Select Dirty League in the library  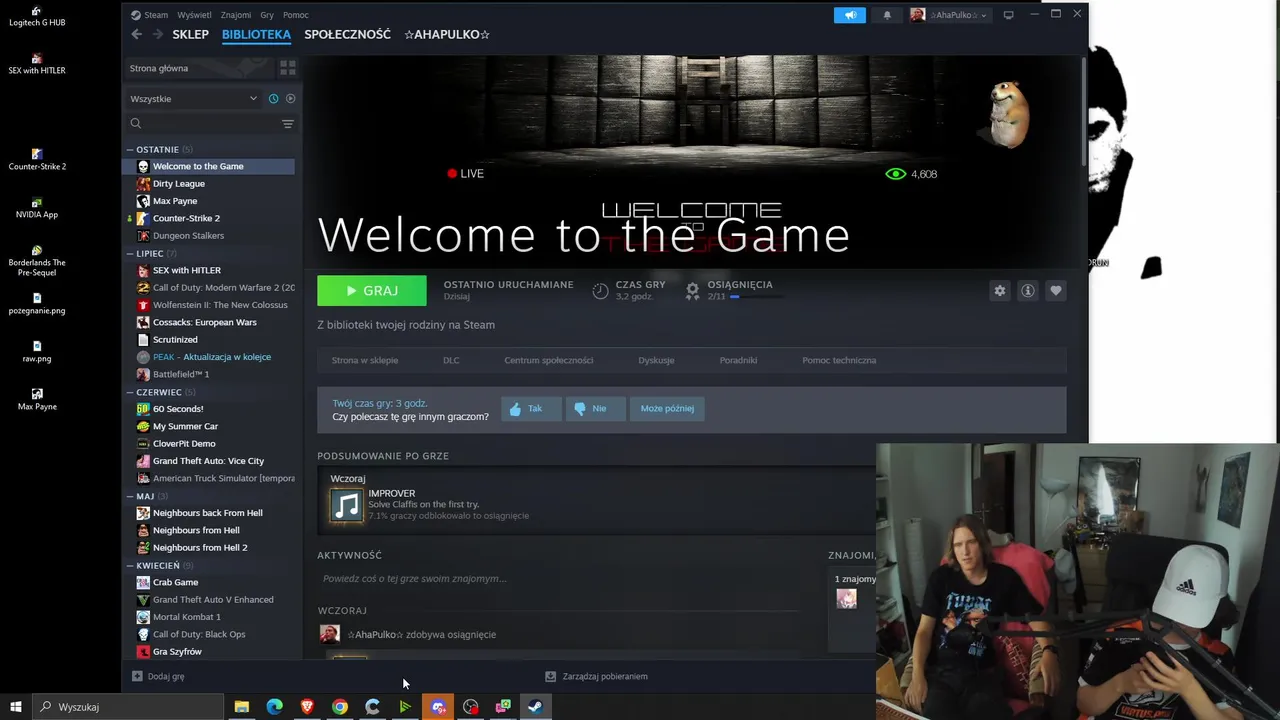[x=209, y=184]
